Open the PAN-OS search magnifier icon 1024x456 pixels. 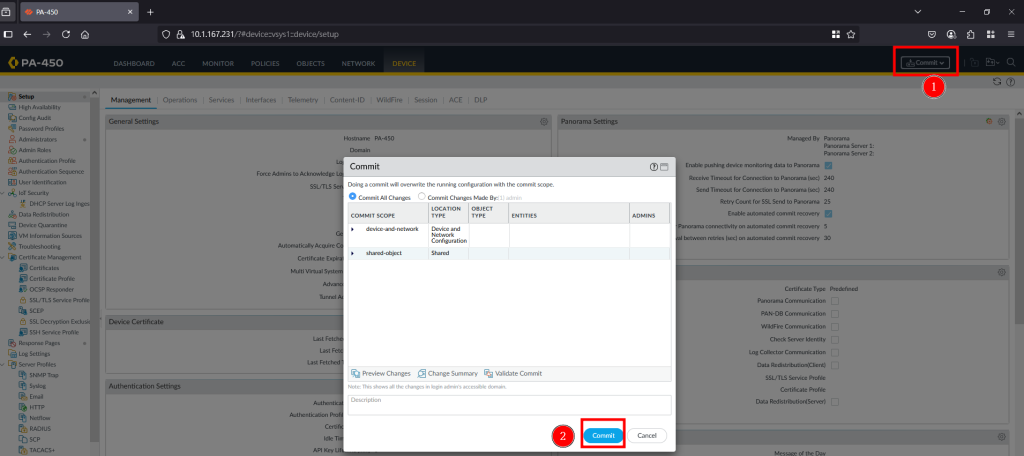(1010, 63)
